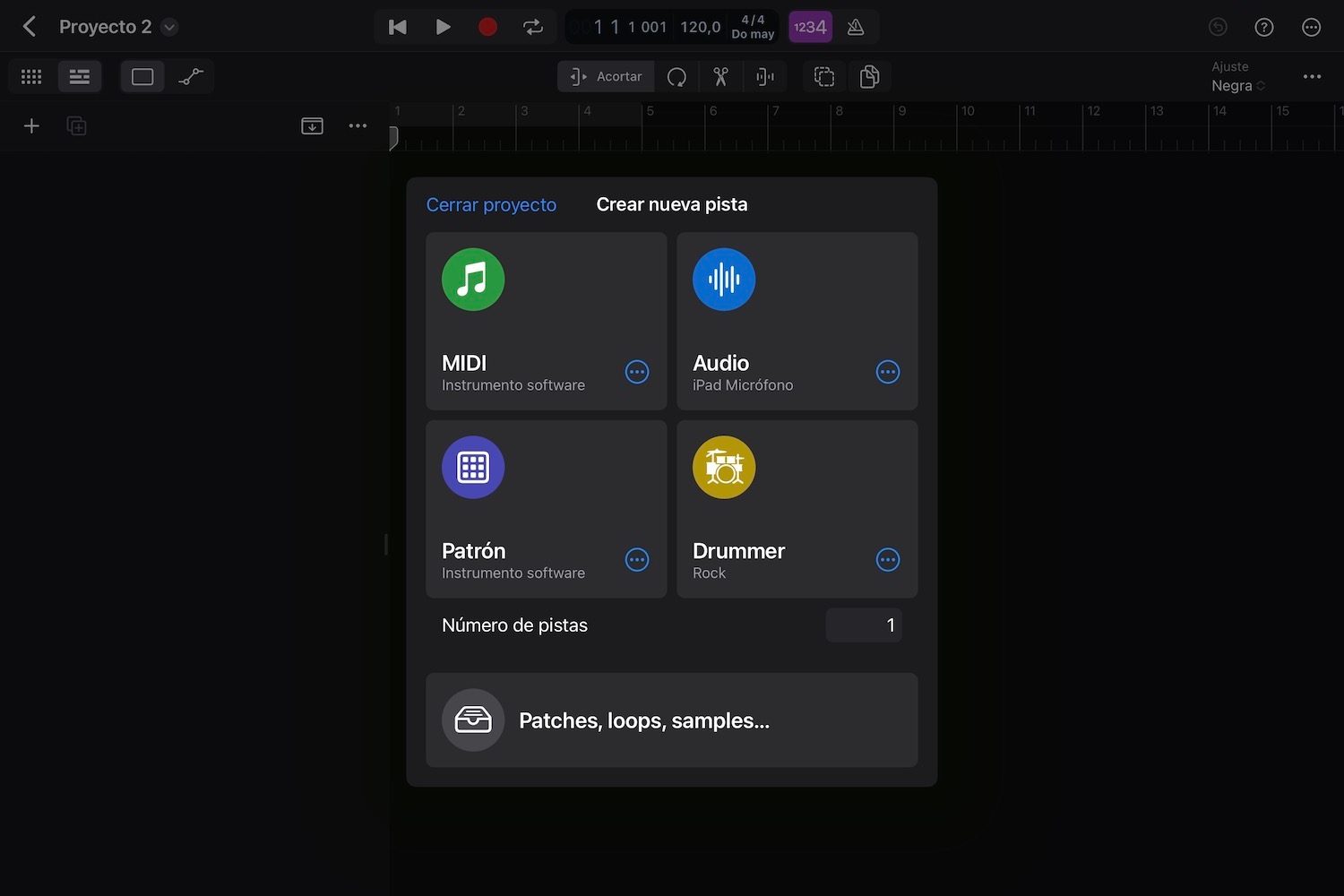Select the Drummer Rock track icon

[x=723, y=467]
